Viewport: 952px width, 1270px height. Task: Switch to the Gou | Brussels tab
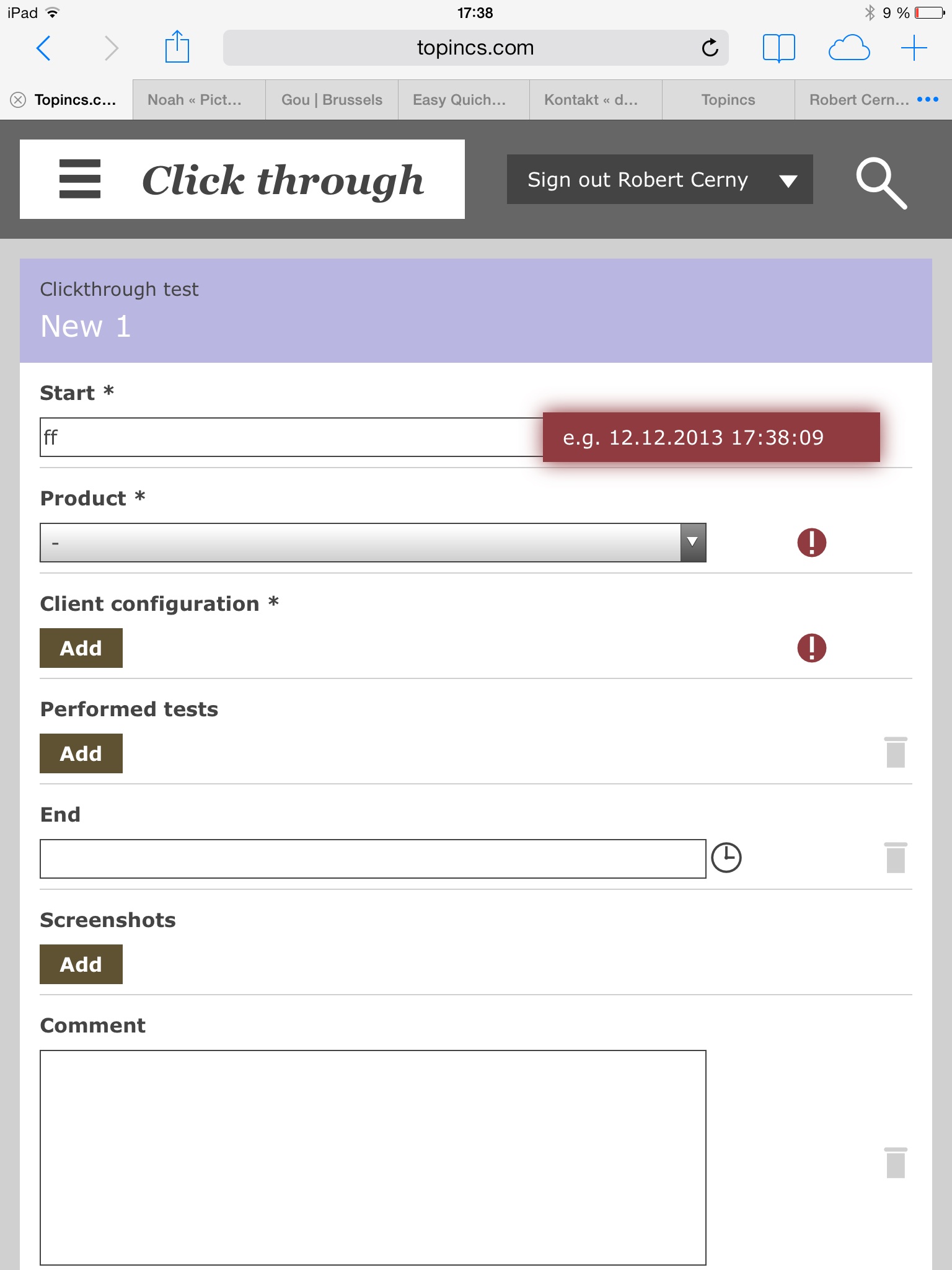click(x=332, y=100)
